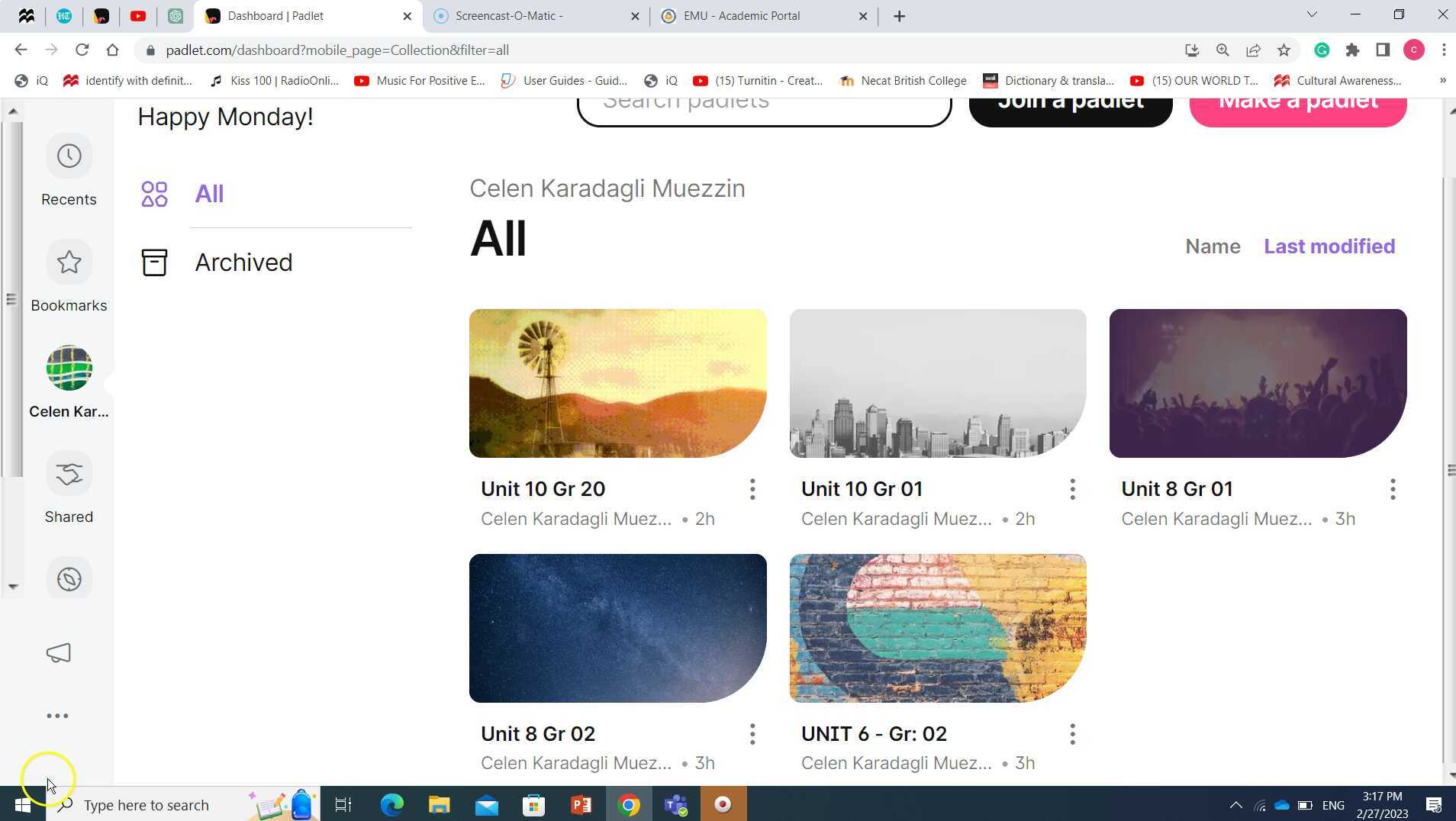Click the compass Discover icon in sidebar

pos(69,578)
